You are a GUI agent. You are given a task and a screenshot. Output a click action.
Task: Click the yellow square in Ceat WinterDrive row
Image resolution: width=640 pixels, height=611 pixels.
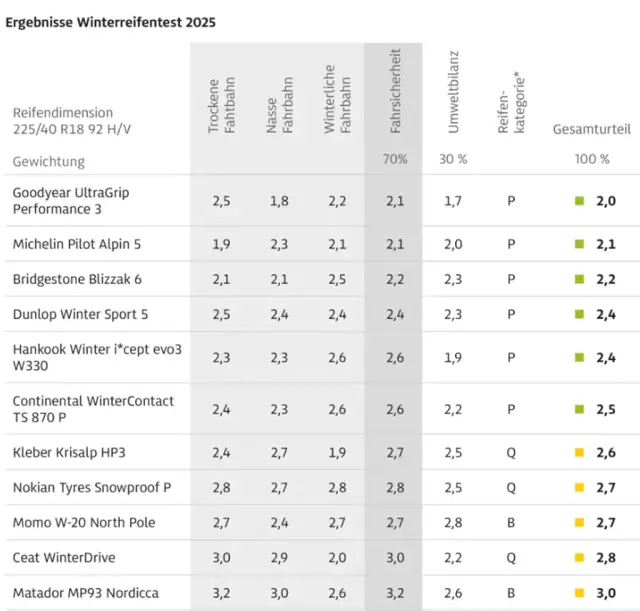pyautogui.click(x=579, y=558)
